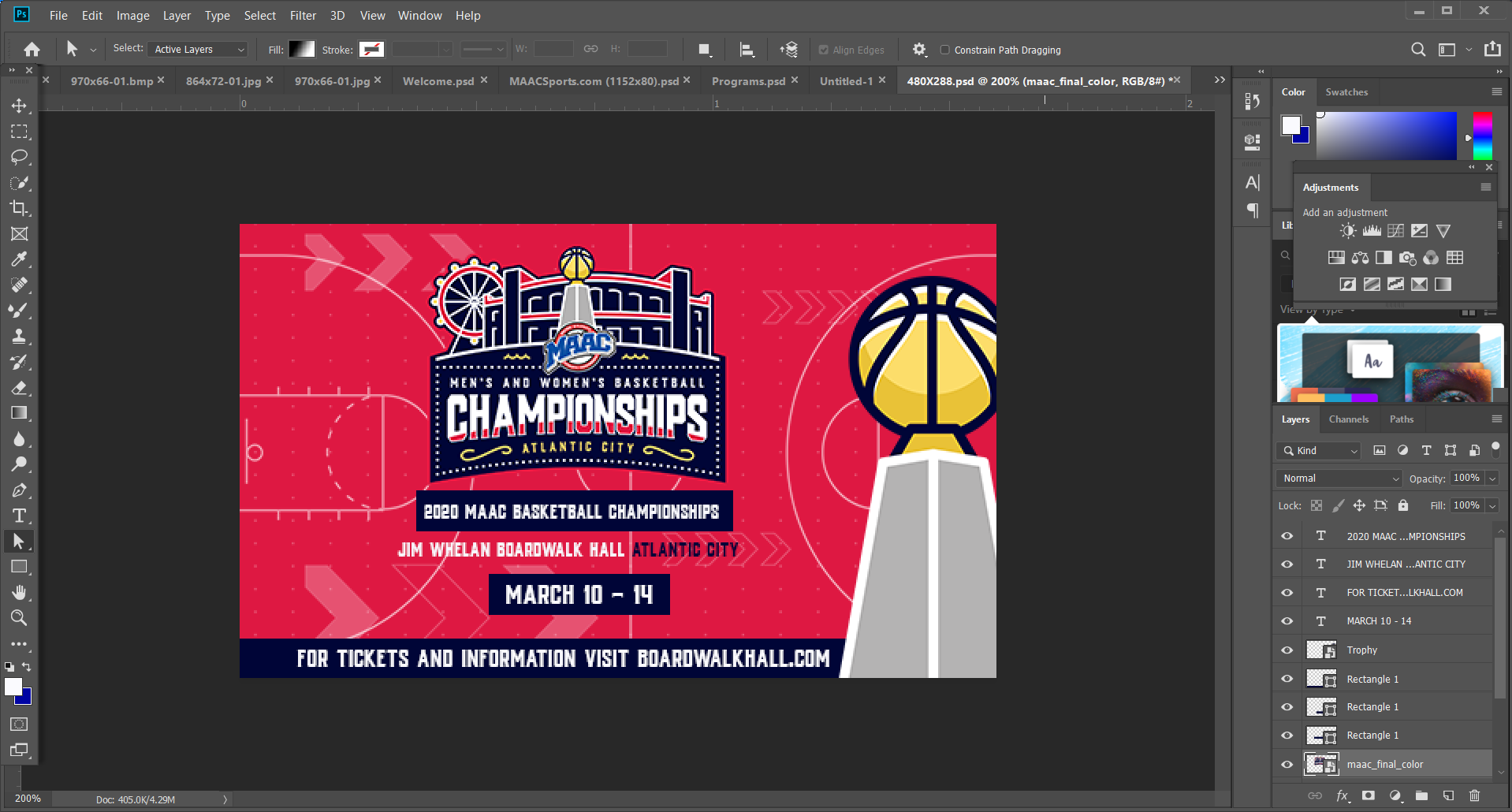Activate the Zoom tool in toolbar
The height and width of the screenshot is (812, 1512).
tap(19, 617)
